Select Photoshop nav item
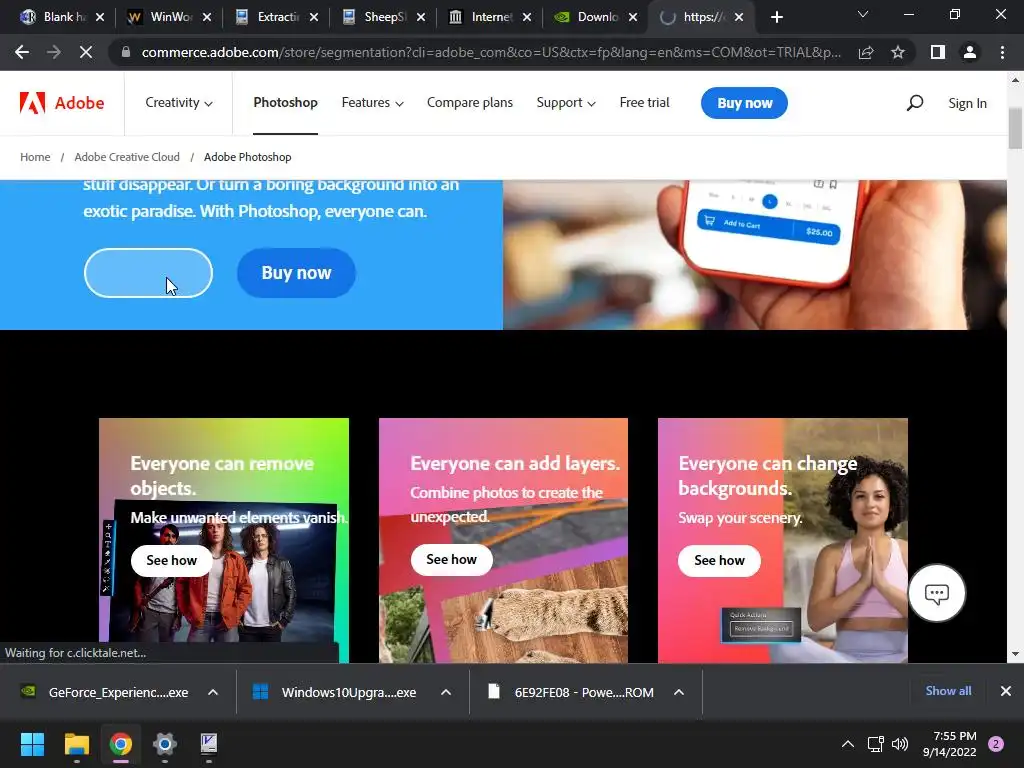This screenshot has height=768, width=1024. (x=285, y=103)
